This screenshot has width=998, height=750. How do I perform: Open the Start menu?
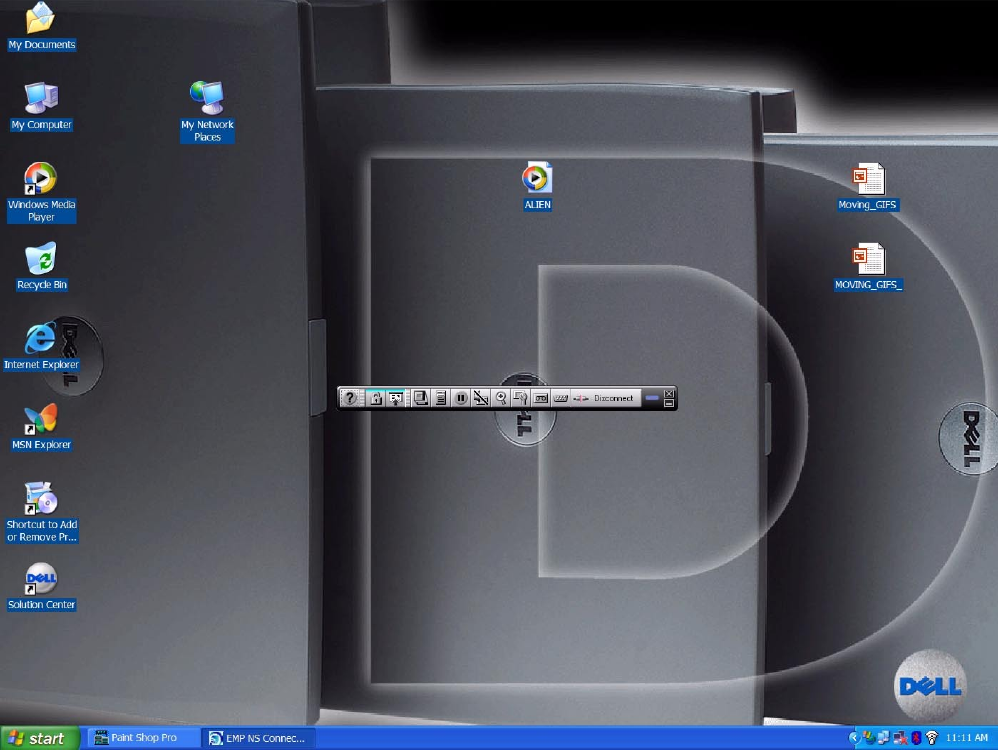tap(40, 739)
